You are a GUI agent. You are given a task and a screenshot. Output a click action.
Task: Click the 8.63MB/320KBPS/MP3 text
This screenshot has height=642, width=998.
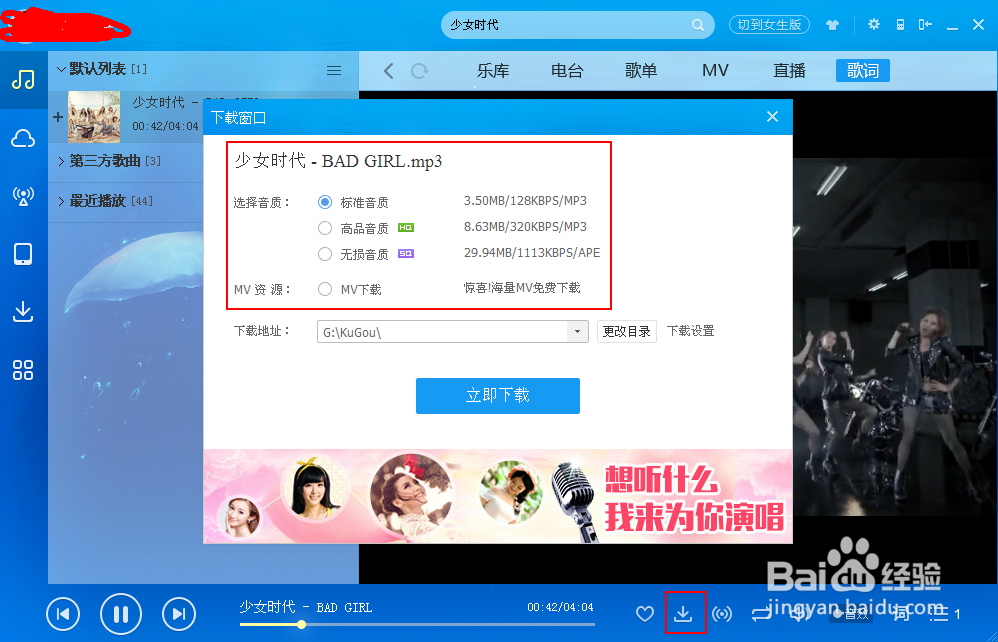click(525, 227)
